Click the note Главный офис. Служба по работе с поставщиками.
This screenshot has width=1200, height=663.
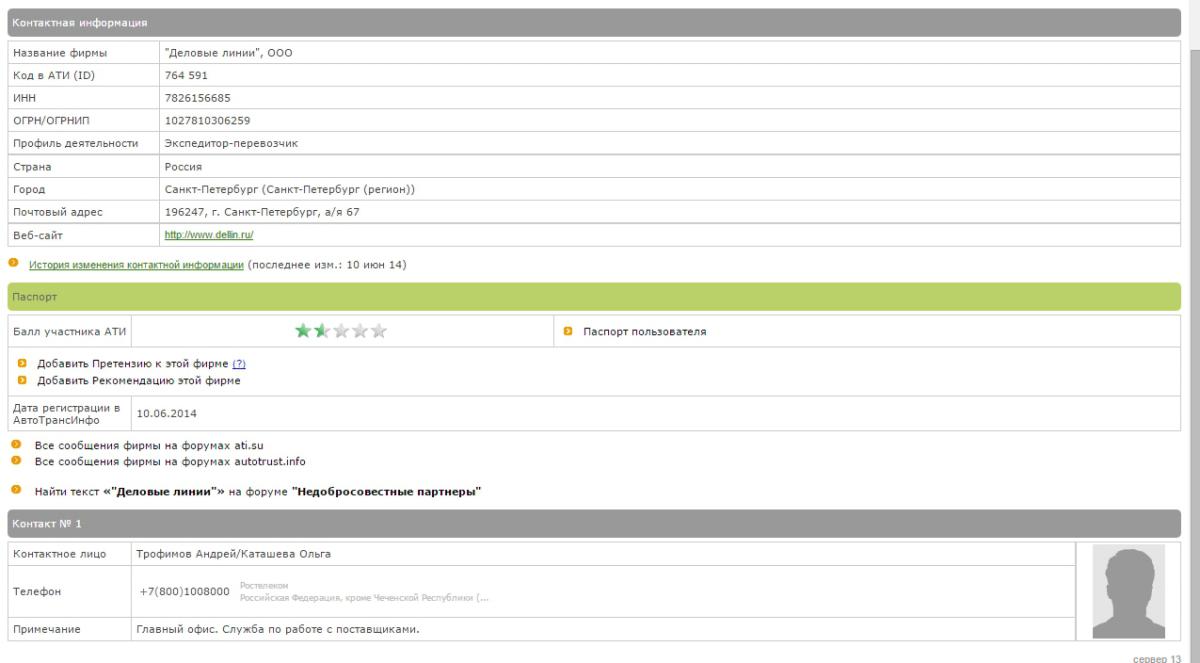(x=276, y=629)
